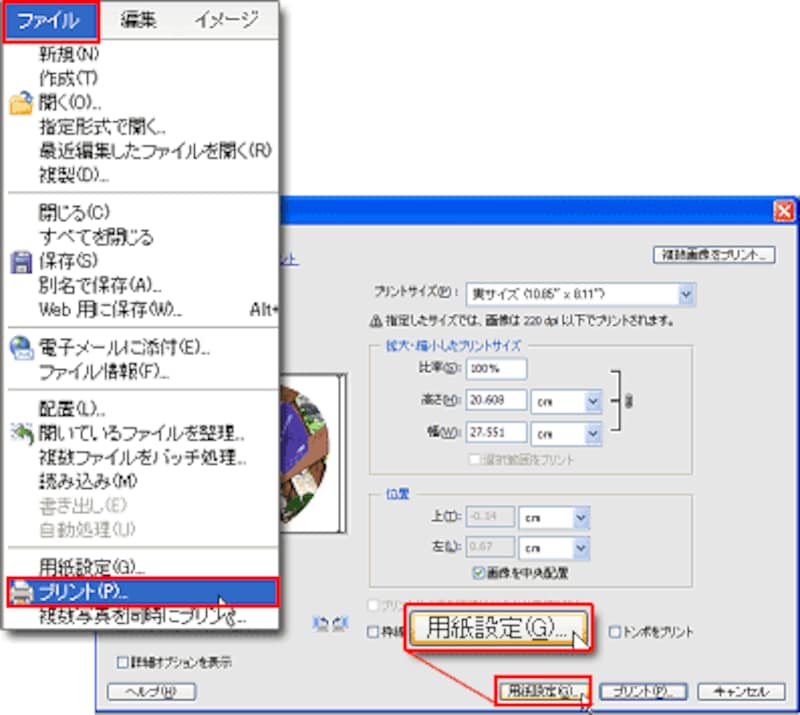Choose 用紙設定(G) in the file menu
800x715 pixels.
92,567
